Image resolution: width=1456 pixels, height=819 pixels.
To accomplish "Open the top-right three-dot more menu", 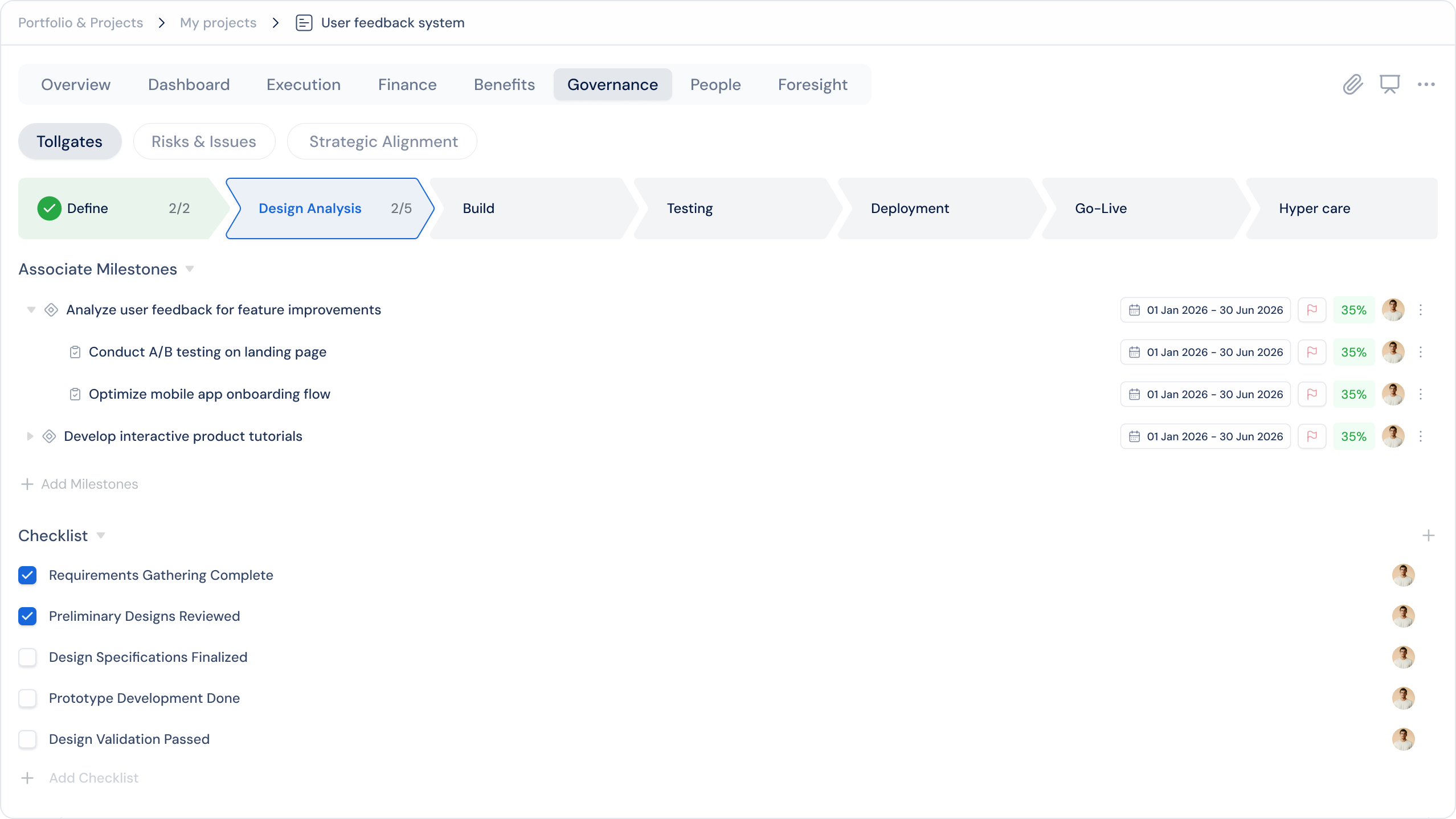I will [x=1426, y=84].
